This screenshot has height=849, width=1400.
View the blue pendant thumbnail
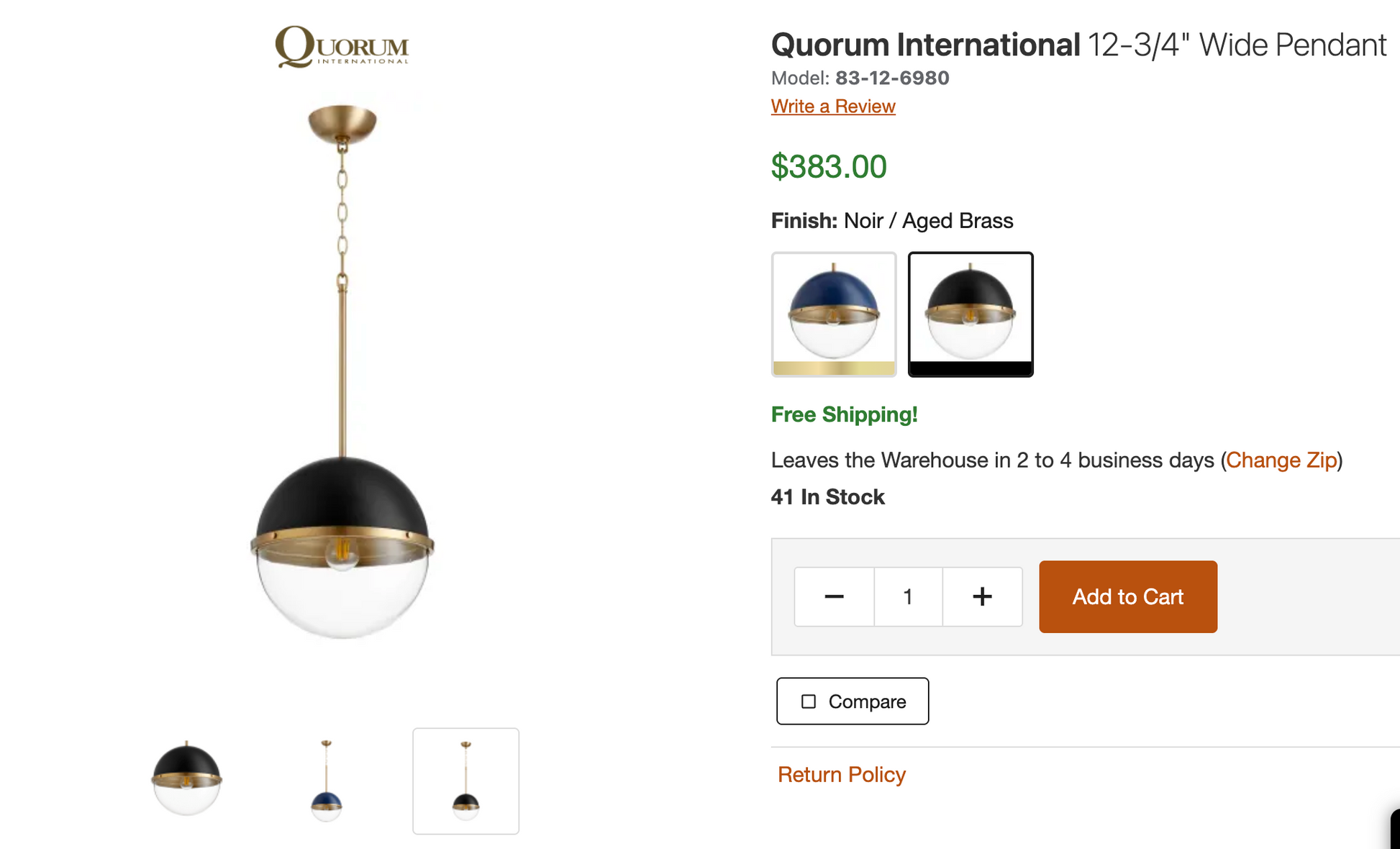pyautogui.click(x=326, y=780)
